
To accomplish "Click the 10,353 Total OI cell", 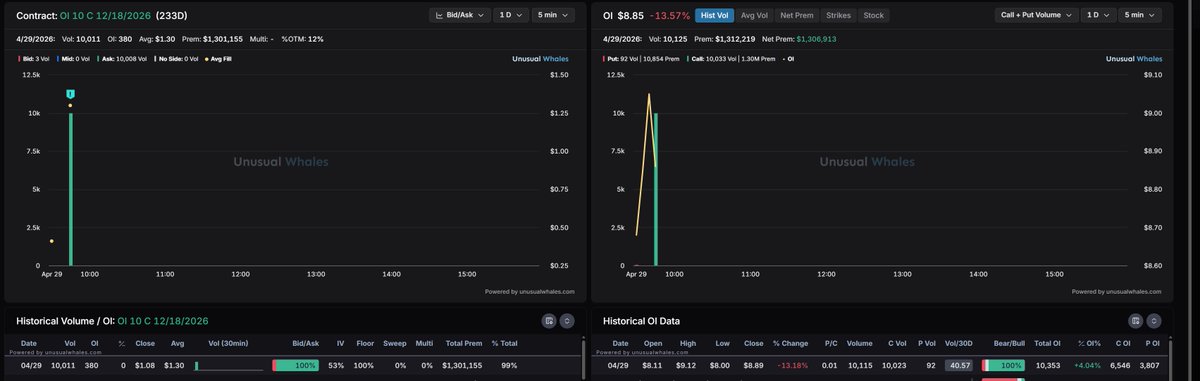I will point(1048,366).
